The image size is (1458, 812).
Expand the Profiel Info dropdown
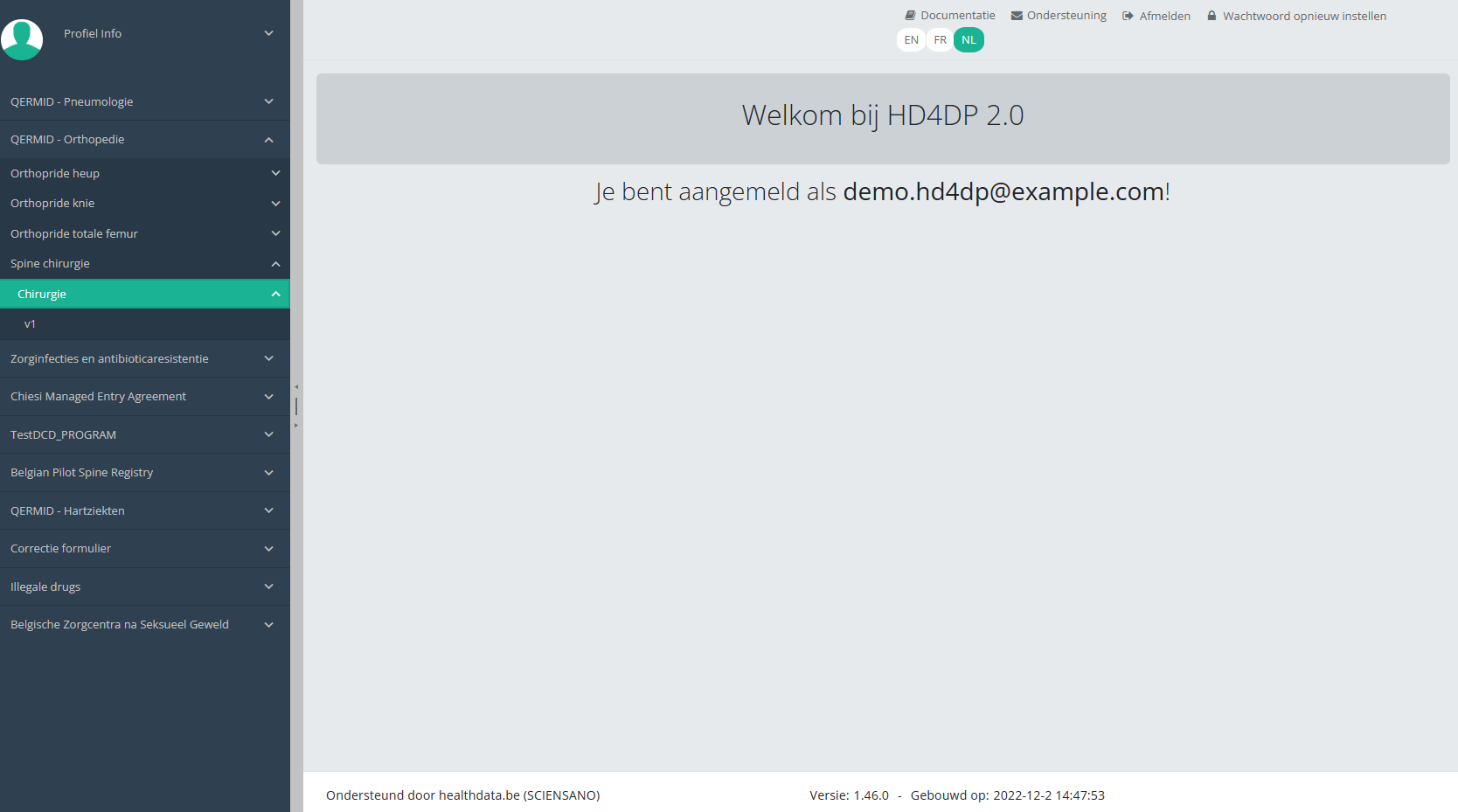268,33
